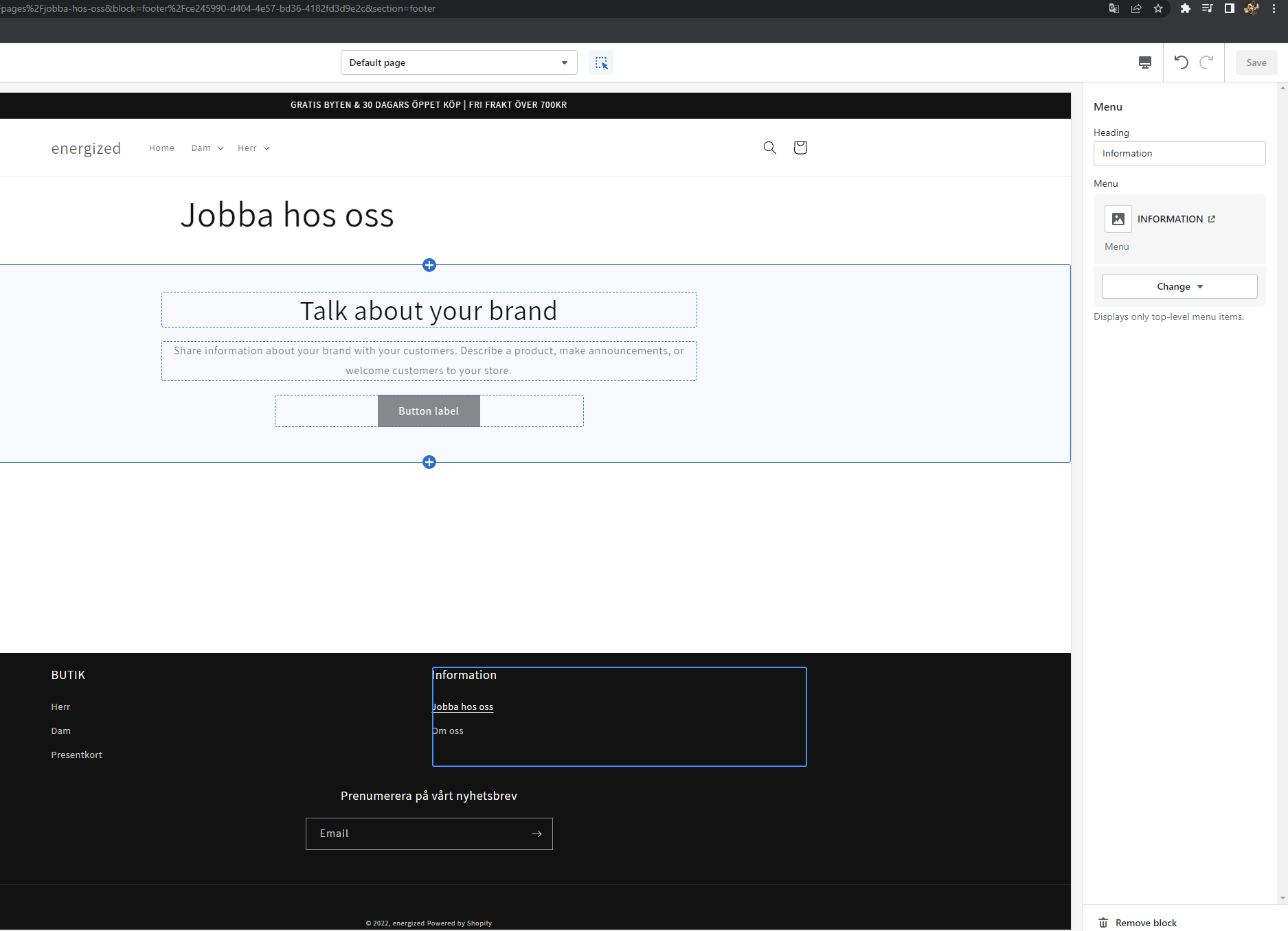This screenshot has height=931, width=1288.
Task: Click the trash icon for Remove block
Action: [1103, 923]
